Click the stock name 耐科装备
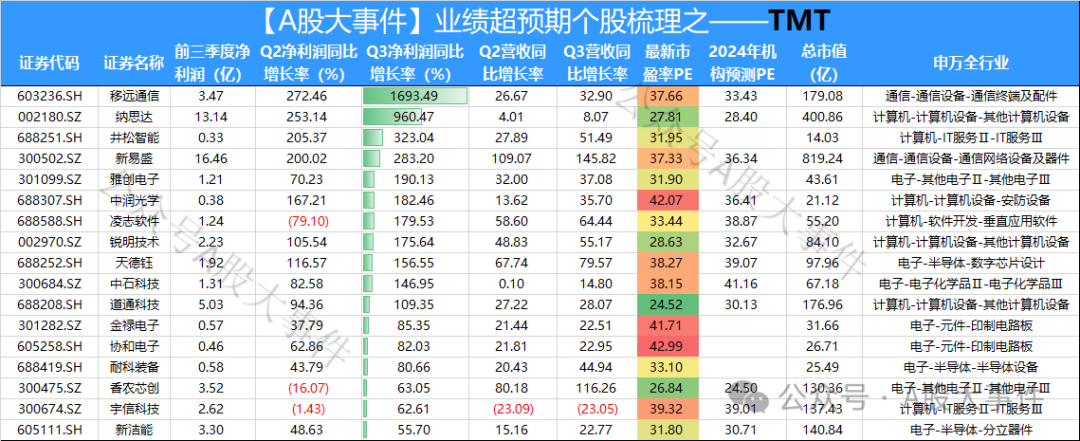The height and width of the screenshot is (441, 1080). 134,367
